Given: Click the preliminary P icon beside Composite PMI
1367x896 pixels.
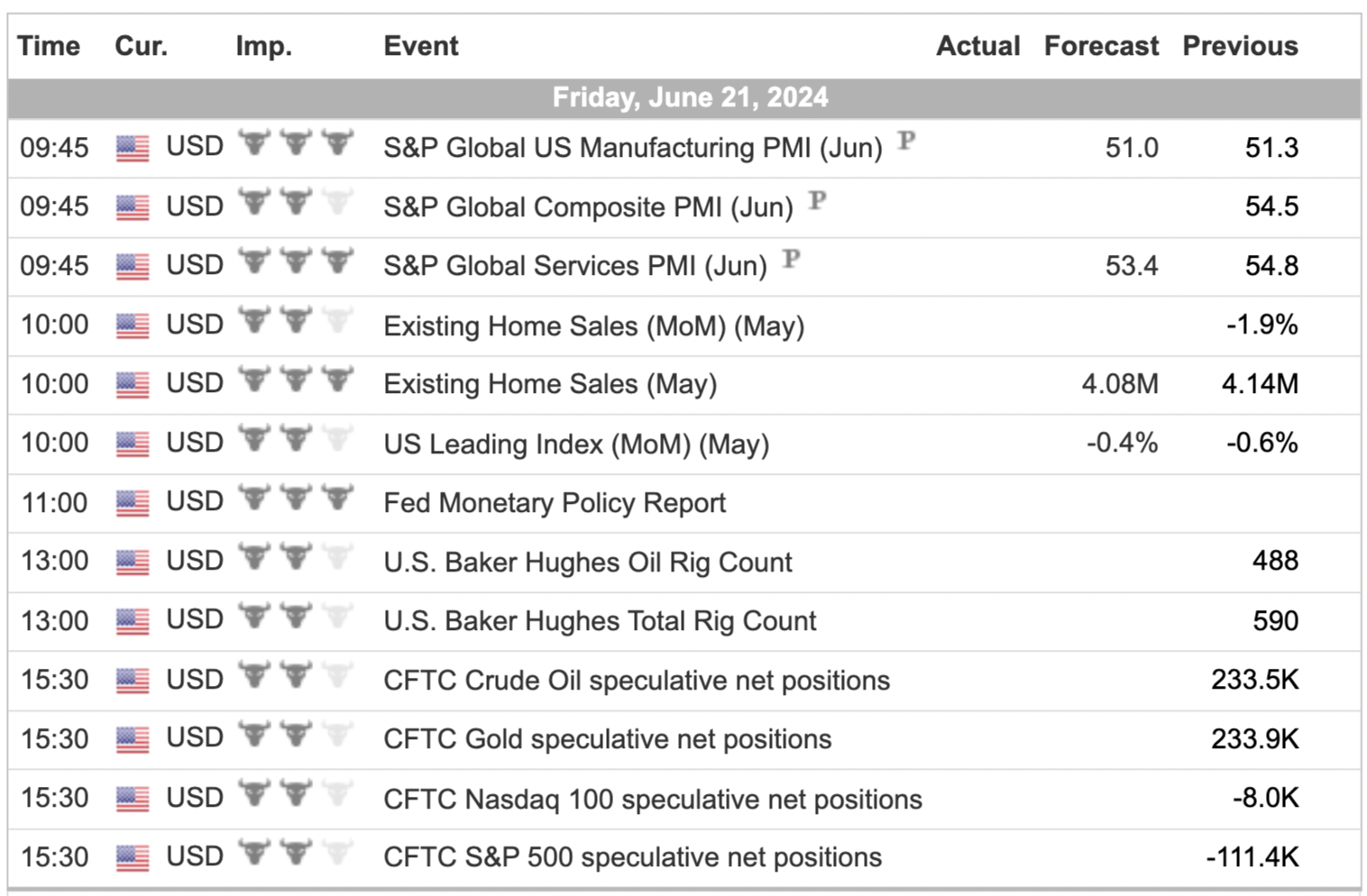Looking at the screenshot, I should point(817,200).
